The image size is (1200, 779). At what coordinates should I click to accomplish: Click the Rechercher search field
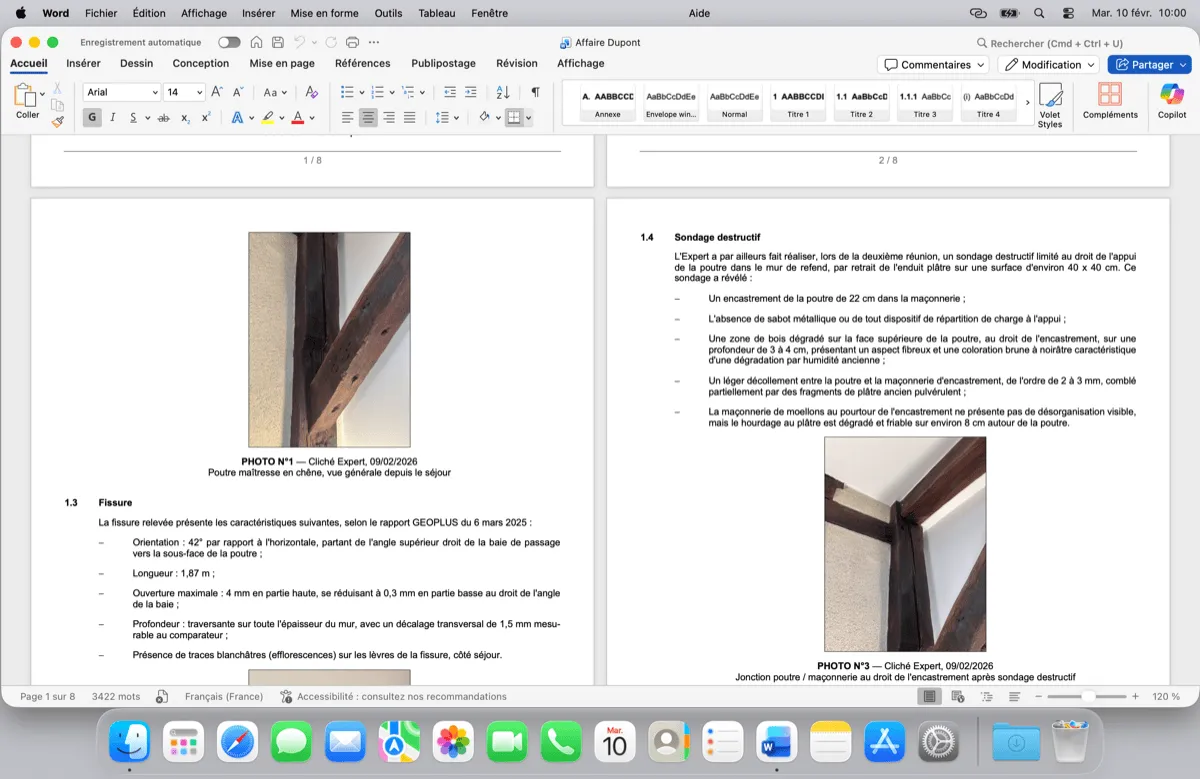point(1048,43)
